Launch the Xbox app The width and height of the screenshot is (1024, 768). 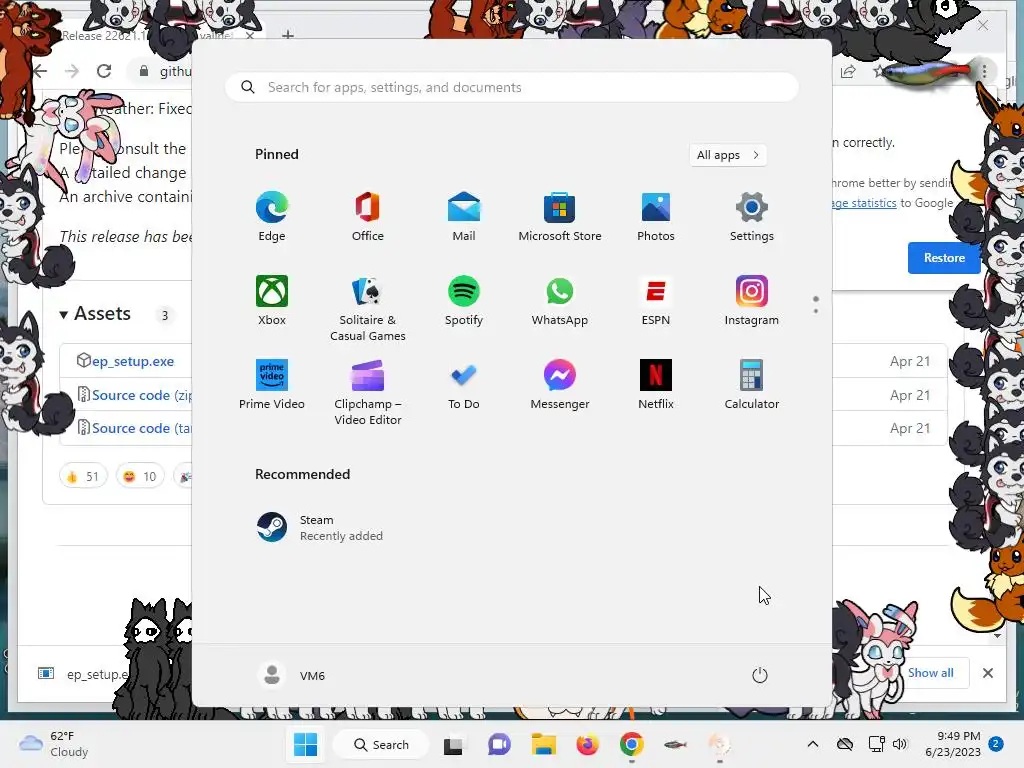pyautogui.click(x=272, y=300)
